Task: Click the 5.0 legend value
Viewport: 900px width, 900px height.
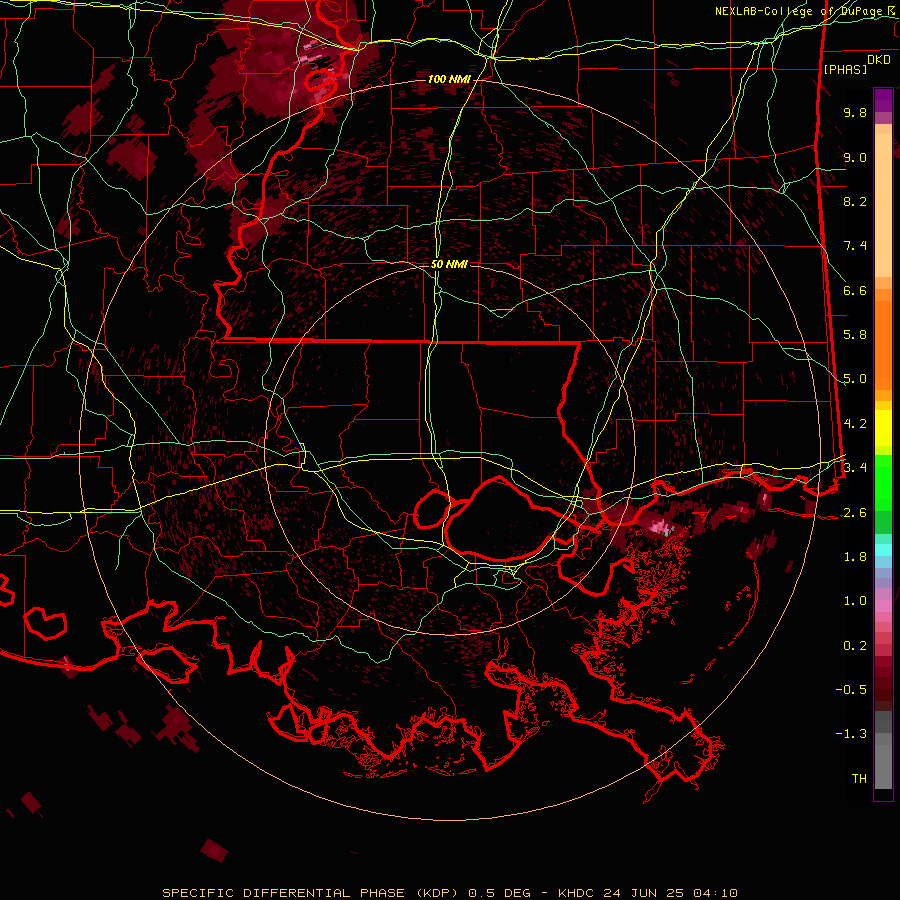Action: click(855, 379)
